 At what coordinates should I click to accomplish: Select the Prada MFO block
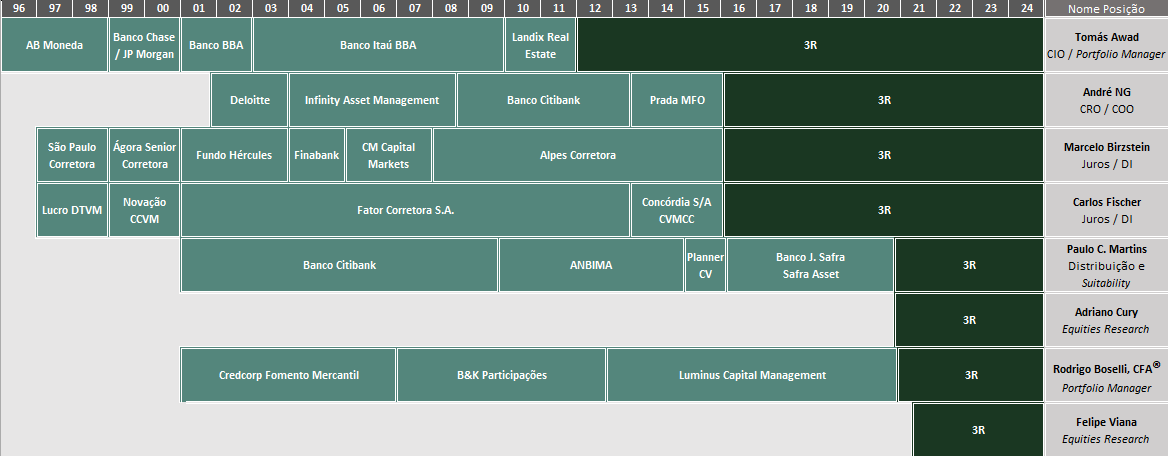[x=677, y=100]
